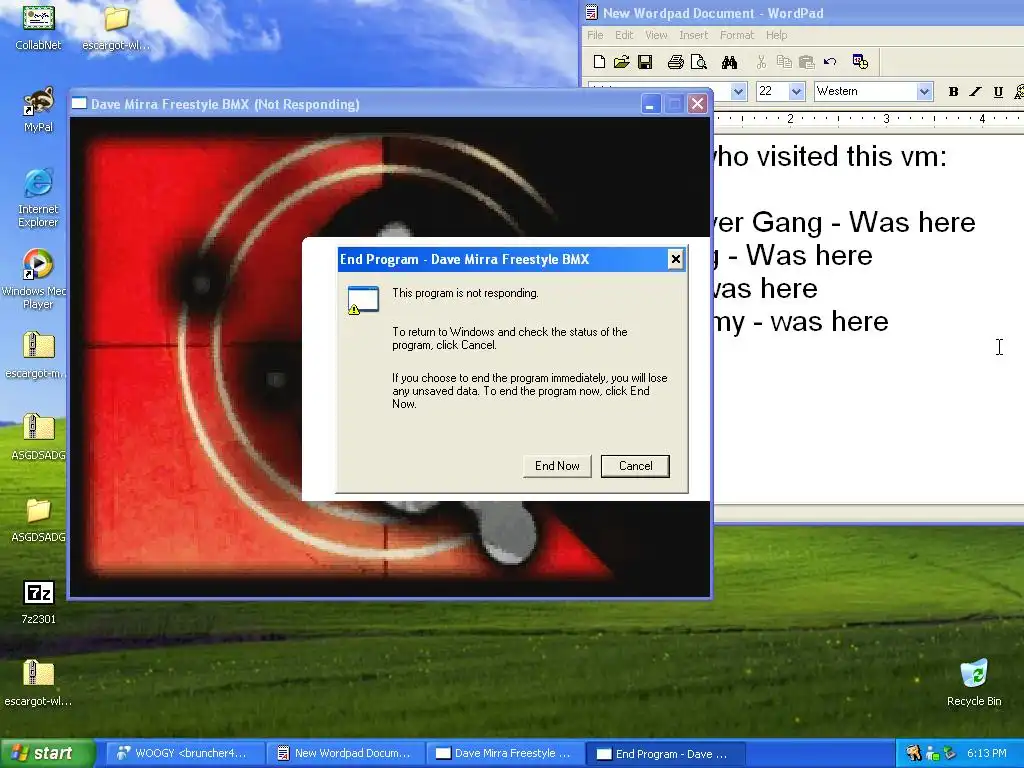Select End Program taskbar button
1024x768 pixels.
664,754
